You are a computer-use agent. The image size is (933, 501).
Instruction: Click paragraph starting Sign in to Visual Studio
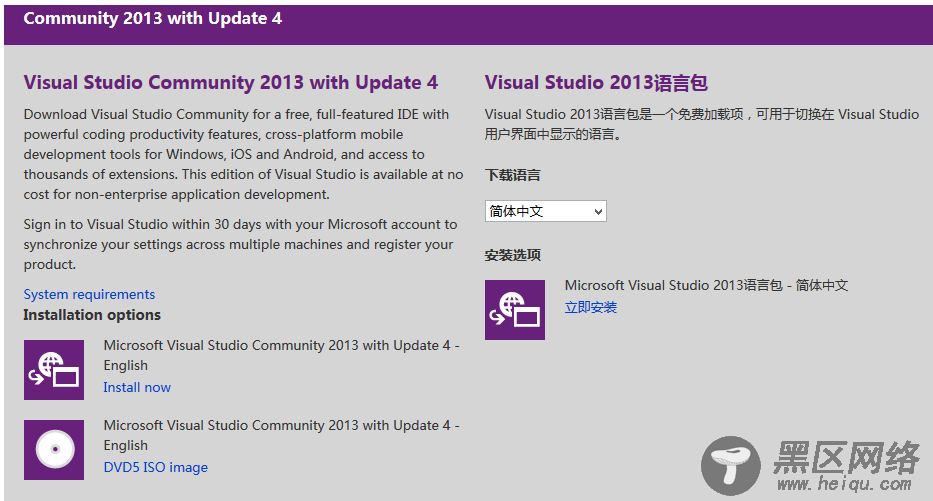click(240, 245)
